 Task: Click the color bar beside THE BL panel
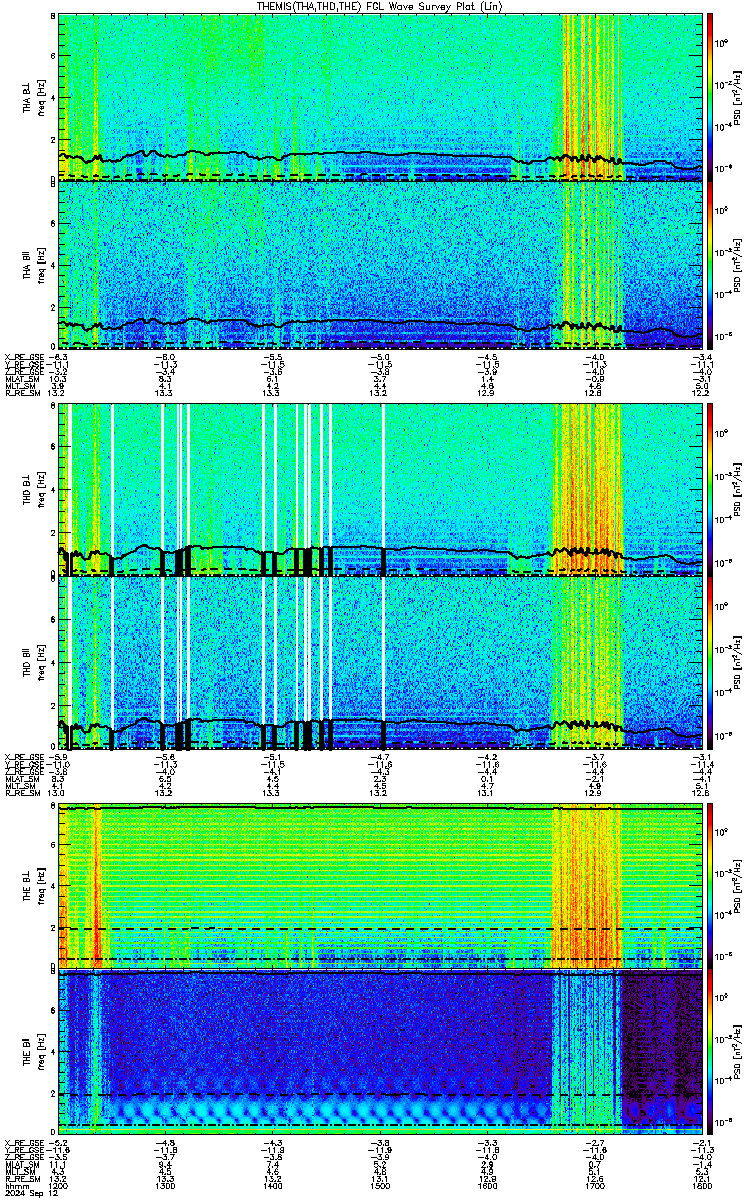point(710,886)
